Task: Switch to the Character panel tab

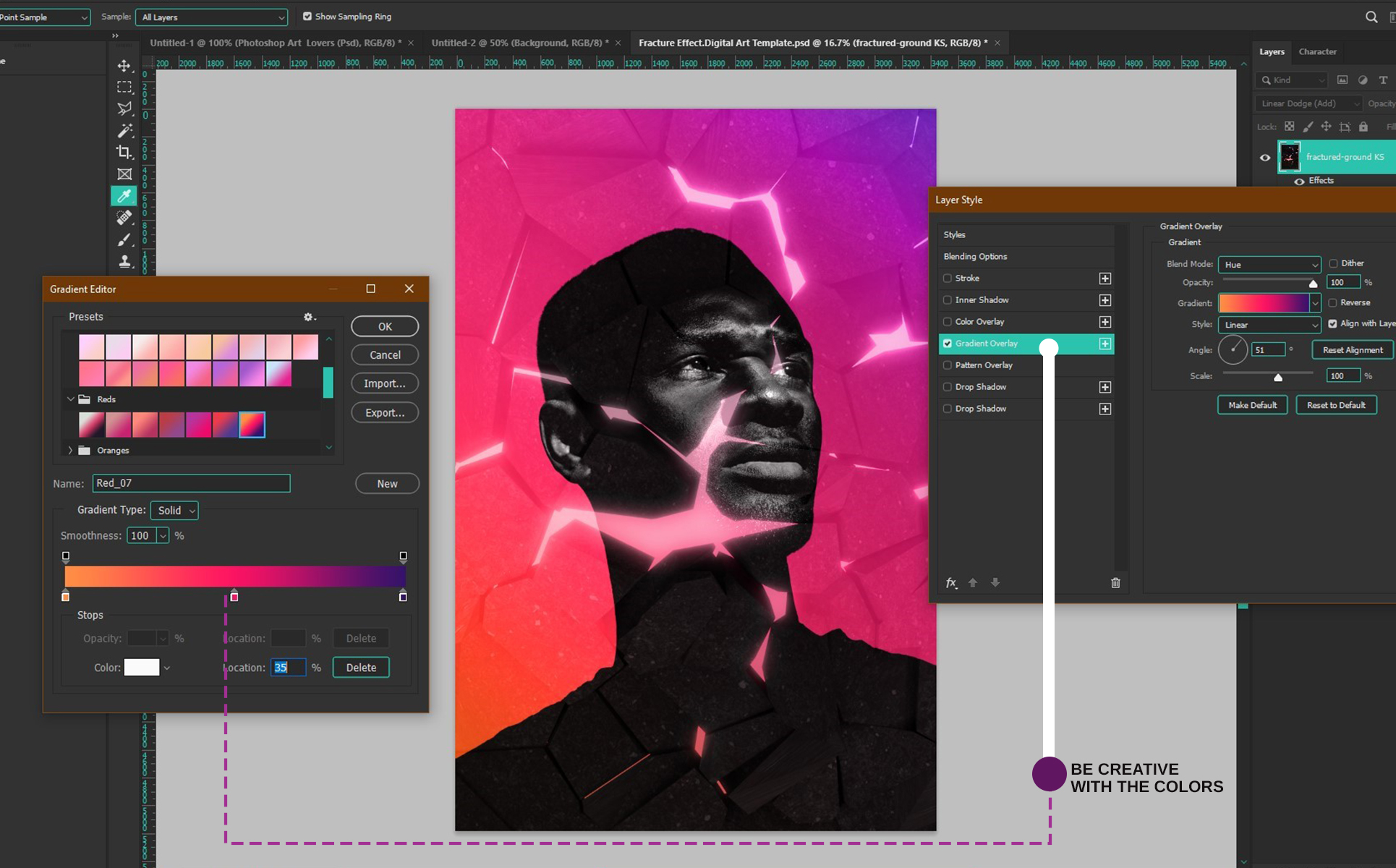Action: click(1317, 52)
